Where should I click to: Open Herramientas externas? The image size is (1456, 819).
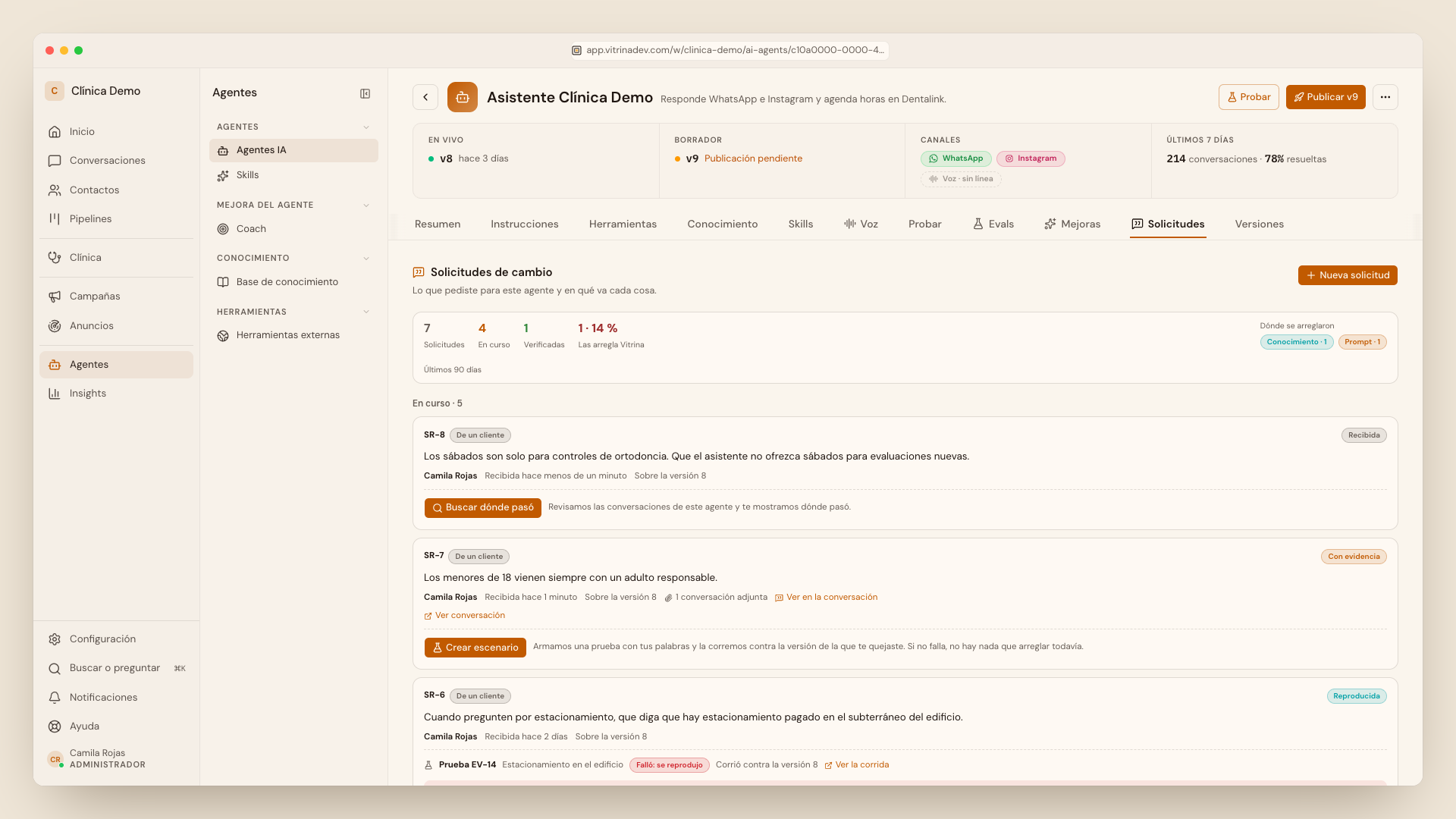click(x=293, y=335)
